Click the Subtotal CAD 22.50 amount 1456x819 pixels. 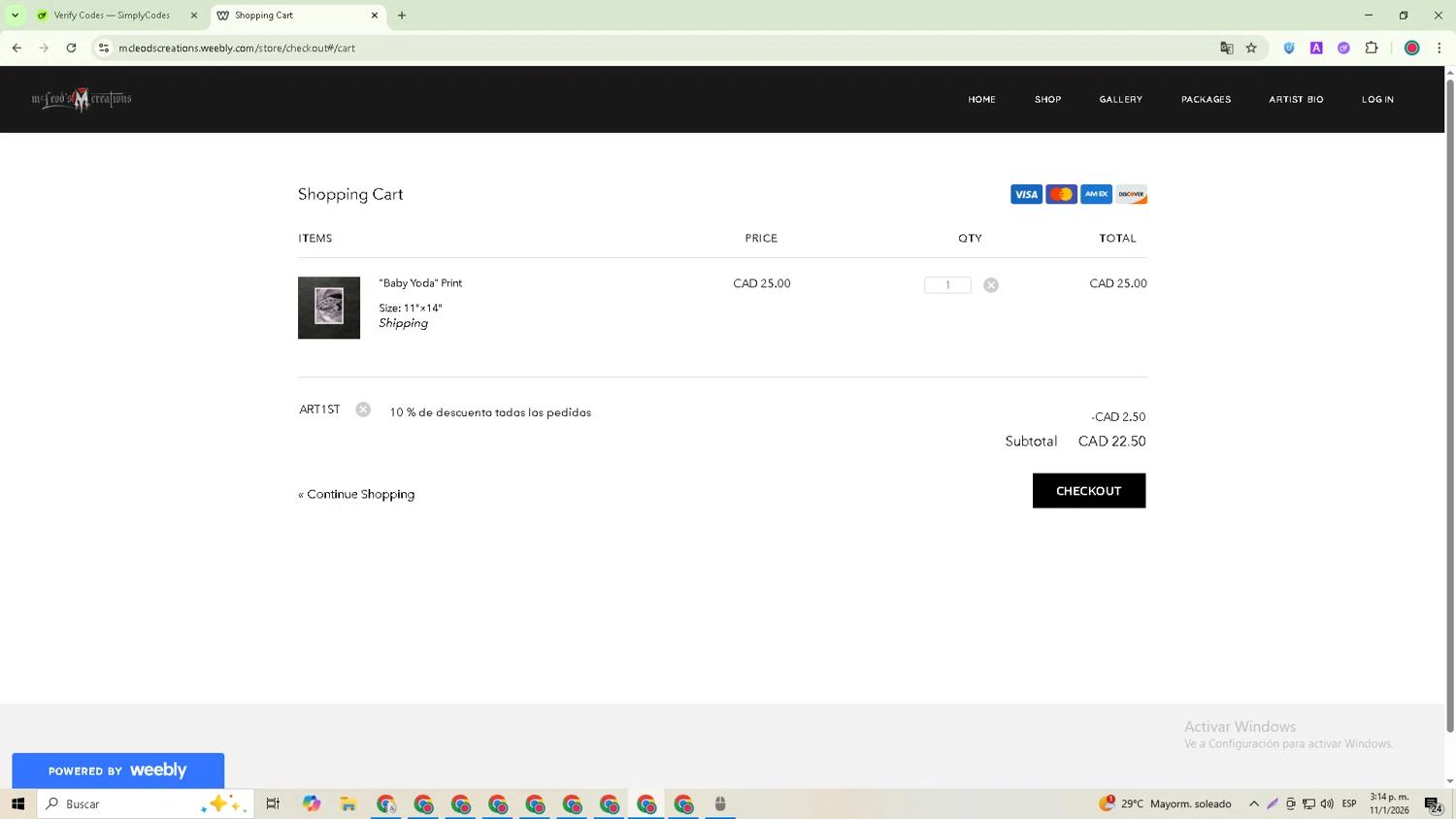click(1111, 442)
